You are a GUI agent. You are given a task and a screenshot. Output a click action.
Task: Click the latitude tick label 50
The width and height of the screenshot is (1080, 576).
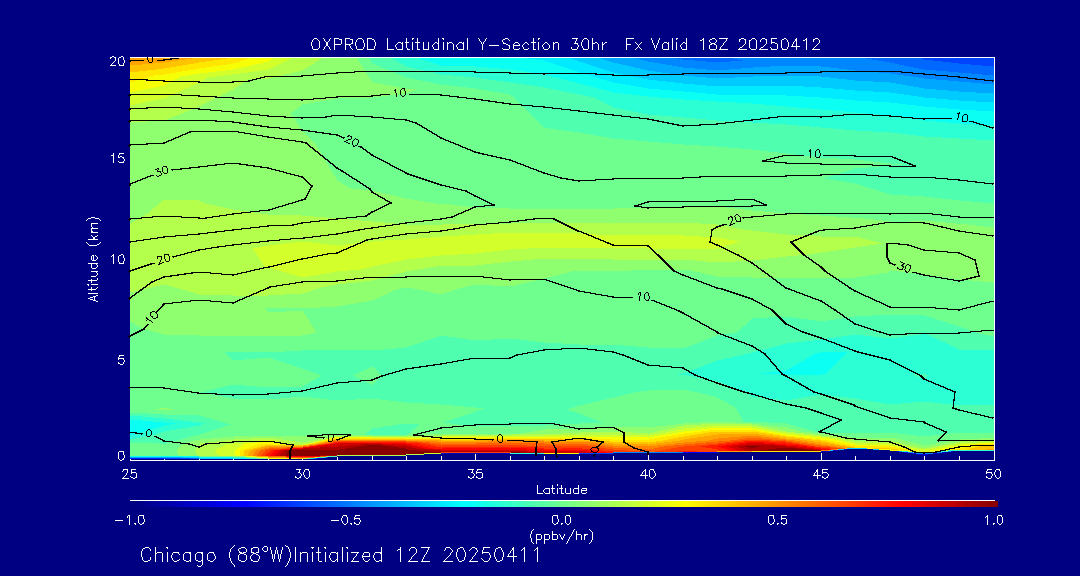pyautogui.click(x=994, y=474)
